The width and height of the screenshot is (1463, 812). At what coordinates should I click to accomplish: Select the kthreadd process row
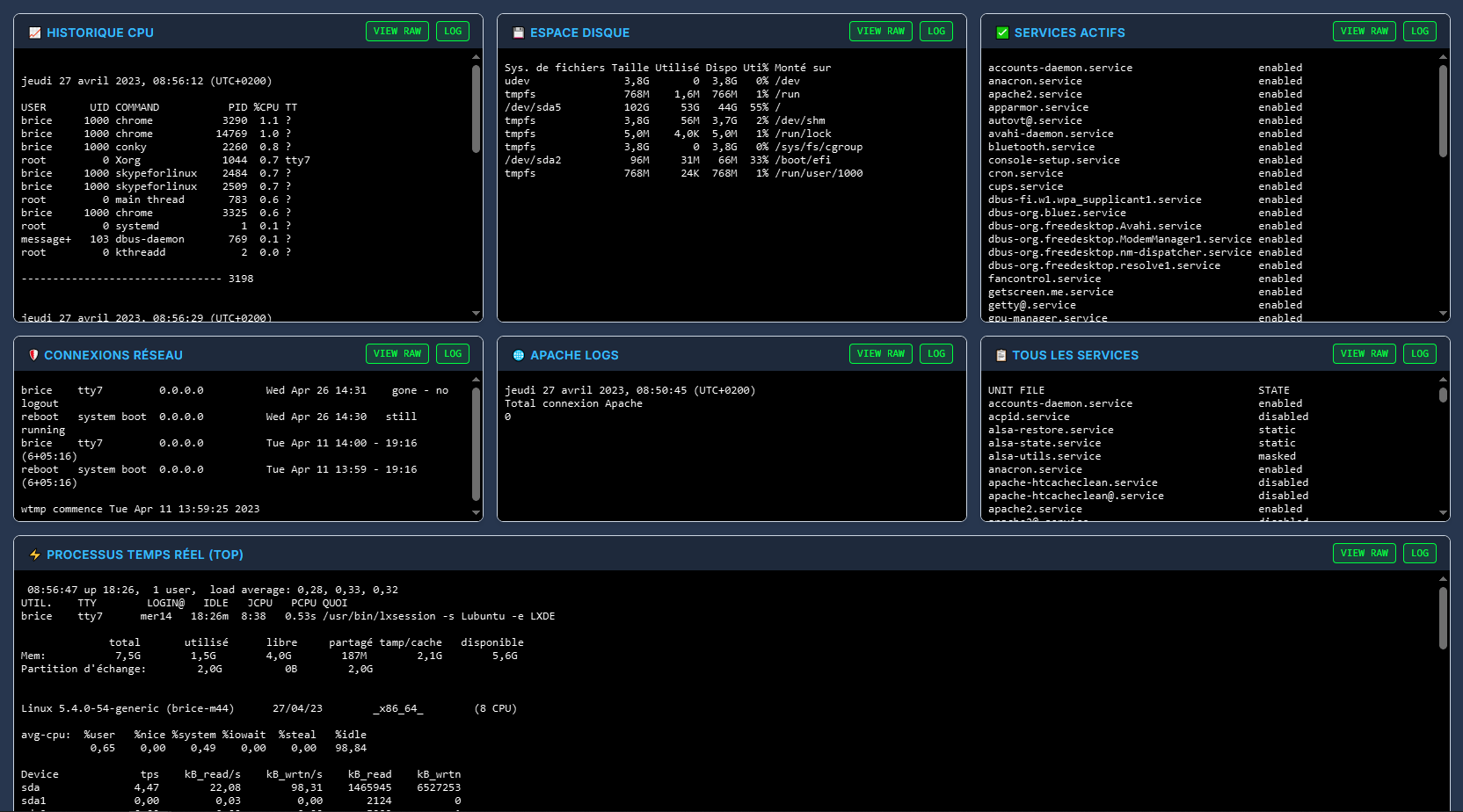point(156,252)
